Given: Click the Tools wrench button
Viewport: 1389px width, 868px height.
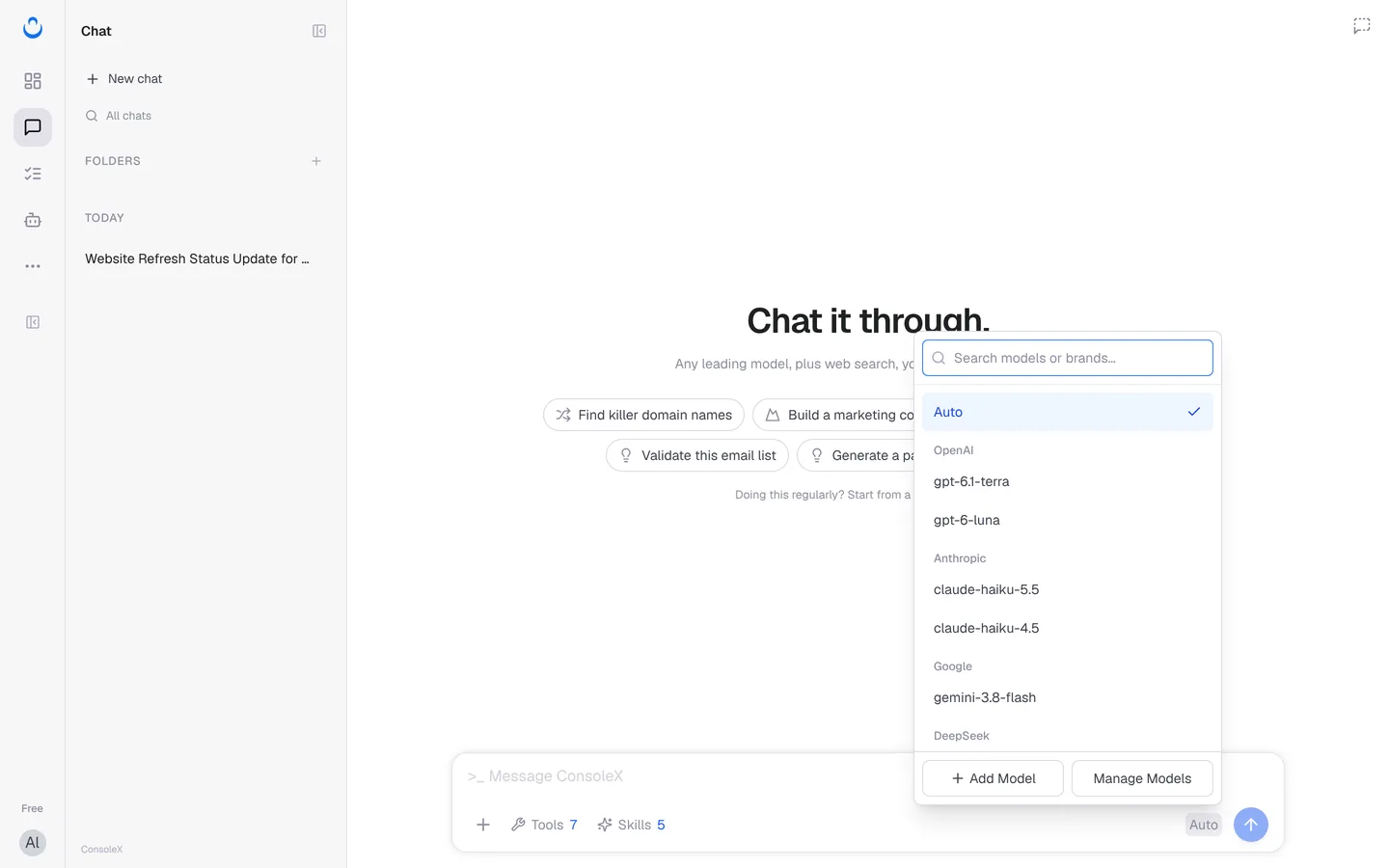Looking at the screenshot, I should (544, 825).
